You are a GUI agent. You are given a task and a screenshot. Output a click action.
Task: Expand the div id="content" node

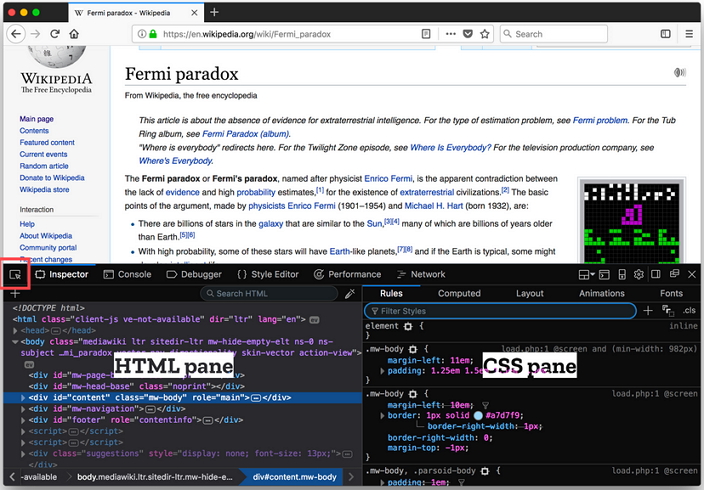(23, 397)
